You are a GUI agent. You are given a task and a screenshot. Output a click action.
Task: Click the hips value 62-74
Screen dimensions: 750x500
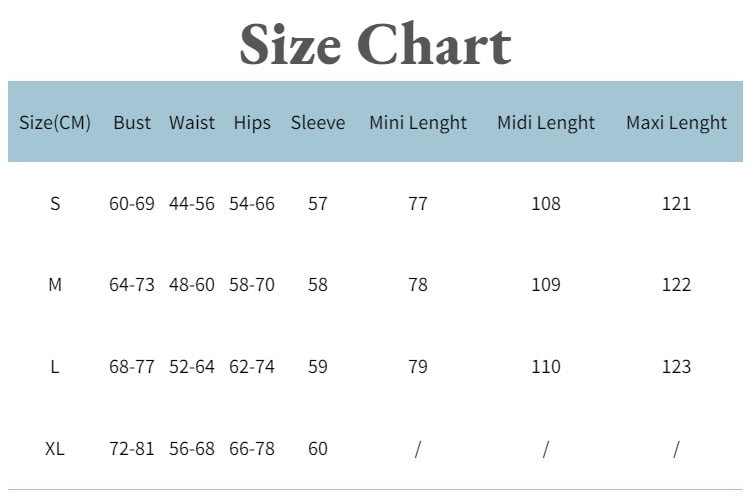[252, 367]
